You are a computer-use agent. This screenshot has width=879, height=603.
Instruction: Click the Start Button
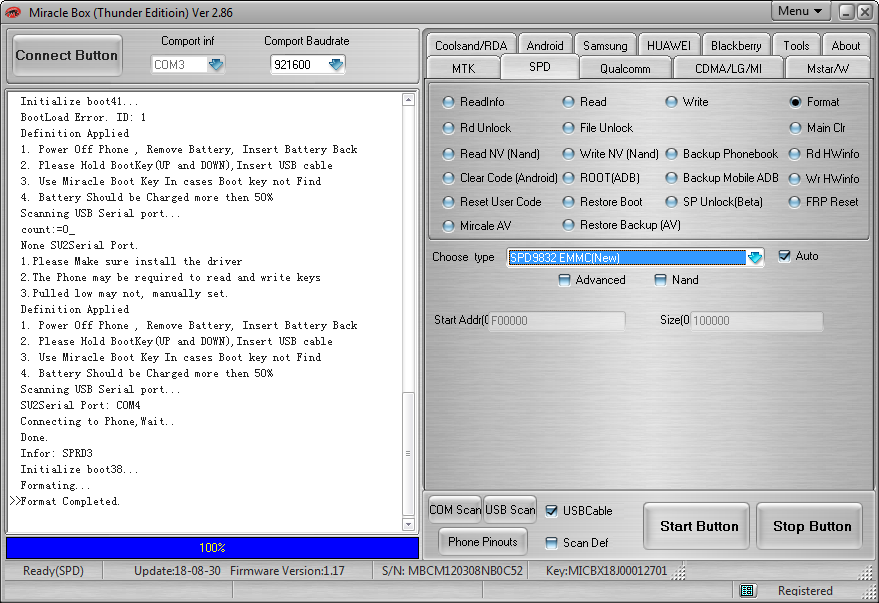696,526
